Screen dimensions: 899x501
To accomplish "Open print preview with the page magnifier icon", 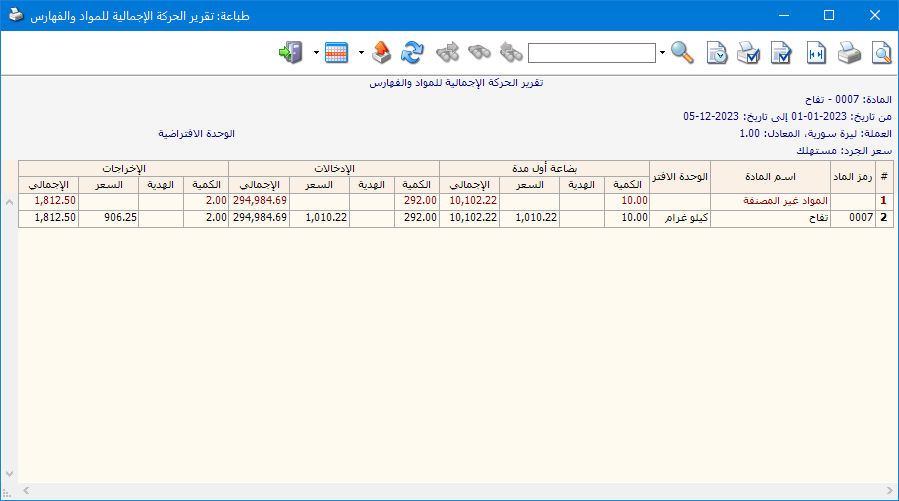I will [881, 53].
